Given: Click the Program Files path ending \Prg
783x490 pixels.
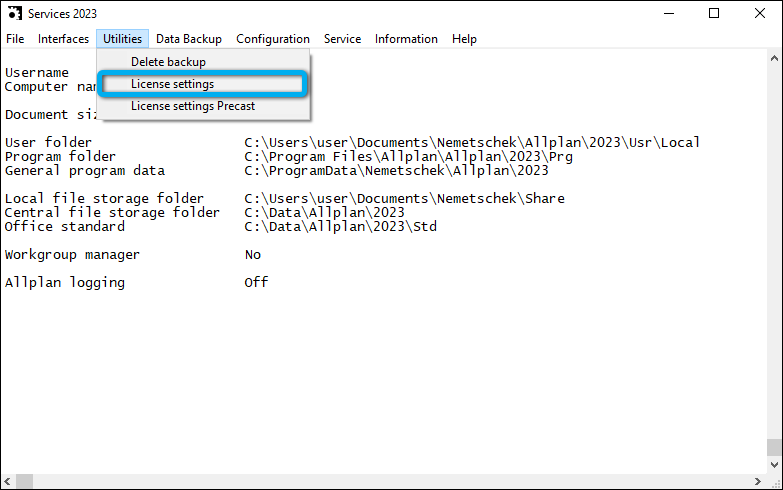Looking at the screenshot, I should 408,156.
